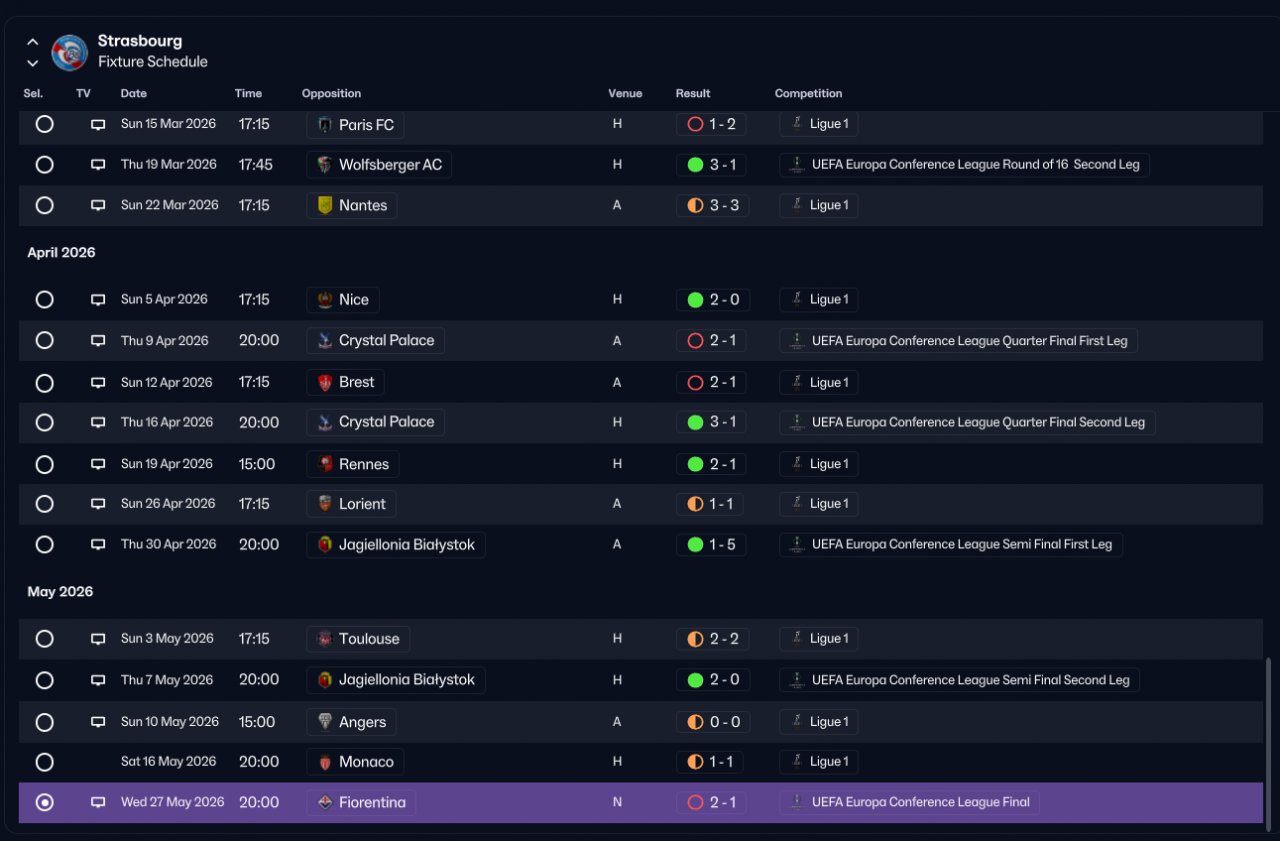The image size is (1280, 841).
Task: Open the Conference League Semi Final Second Leg link
Action: coord(959,680)
